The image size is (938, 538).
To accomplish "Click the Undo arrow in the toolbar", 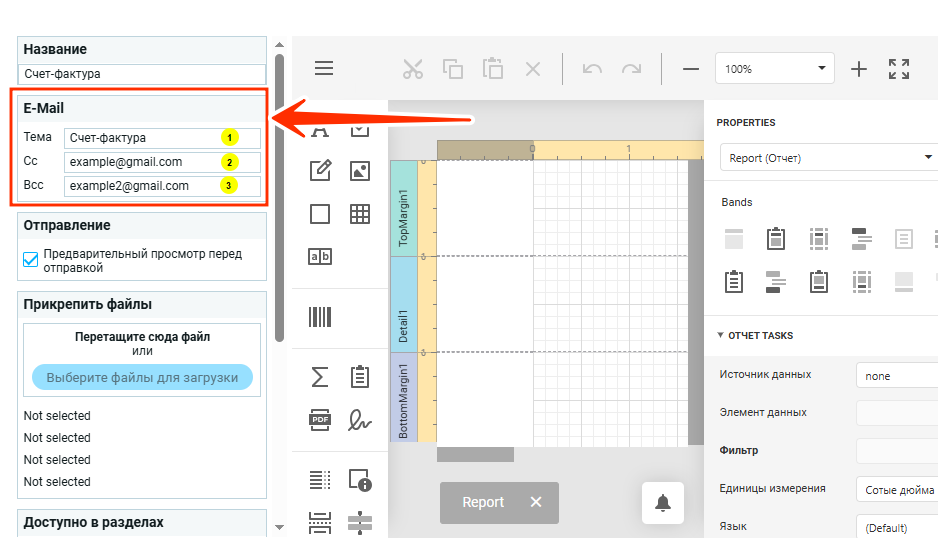I will pyautogui.click(x=592, y=69).
